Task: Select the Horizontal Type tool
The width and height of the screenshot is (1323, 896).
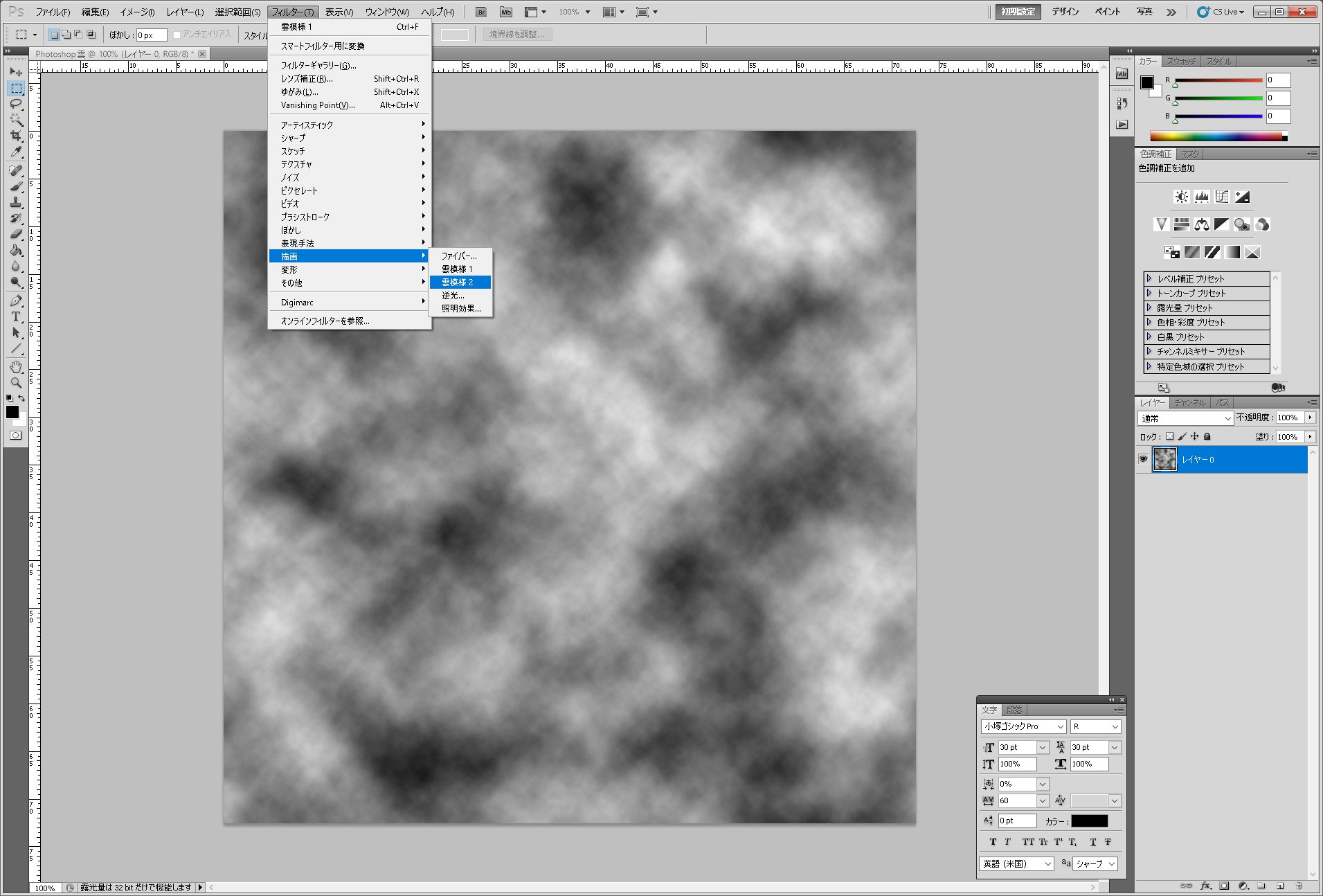Action: pos(16,316)
